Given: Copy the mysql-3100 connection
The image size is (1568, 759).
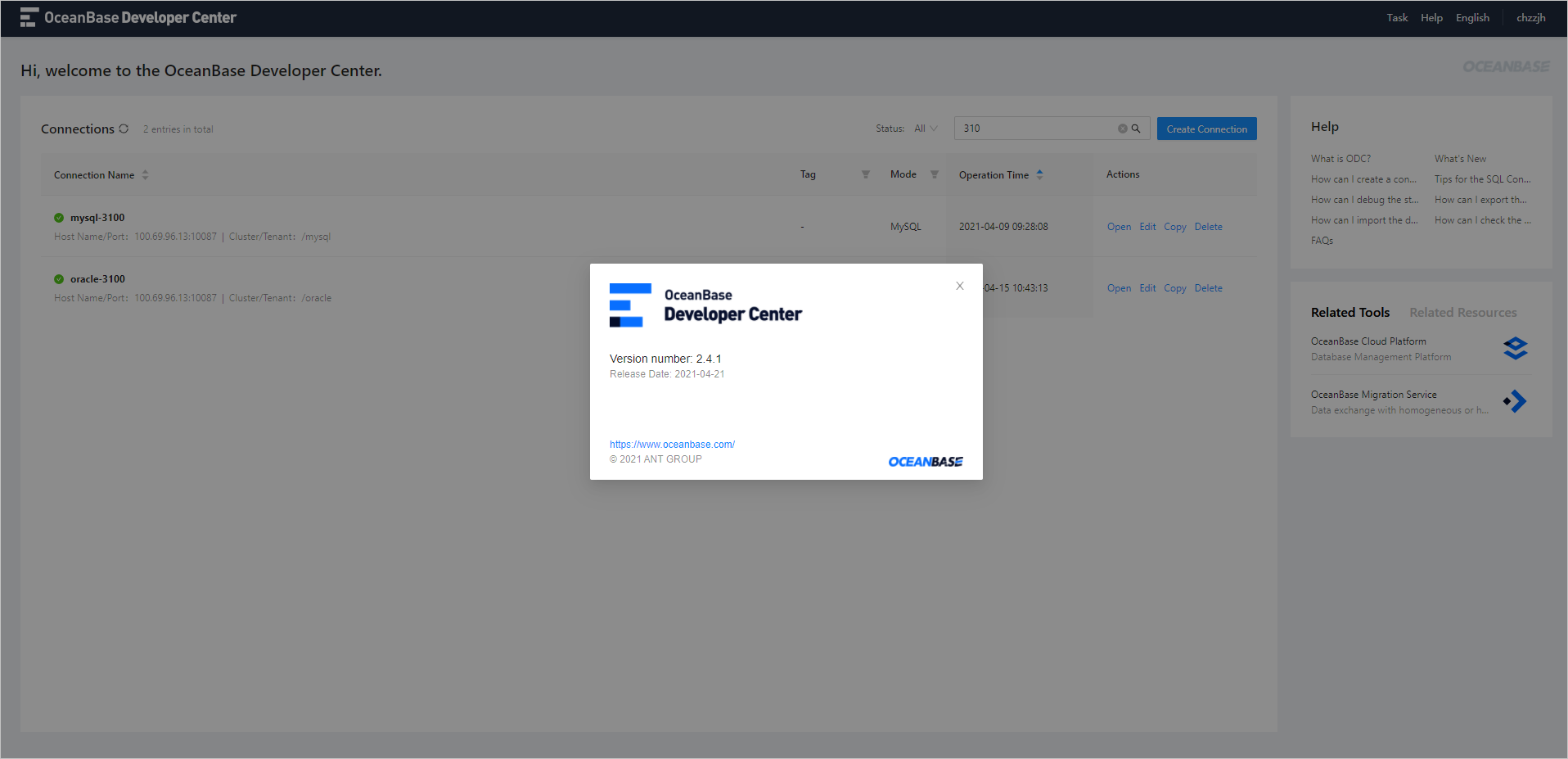Looking at the screenshot, I should tap(1175, 227).
